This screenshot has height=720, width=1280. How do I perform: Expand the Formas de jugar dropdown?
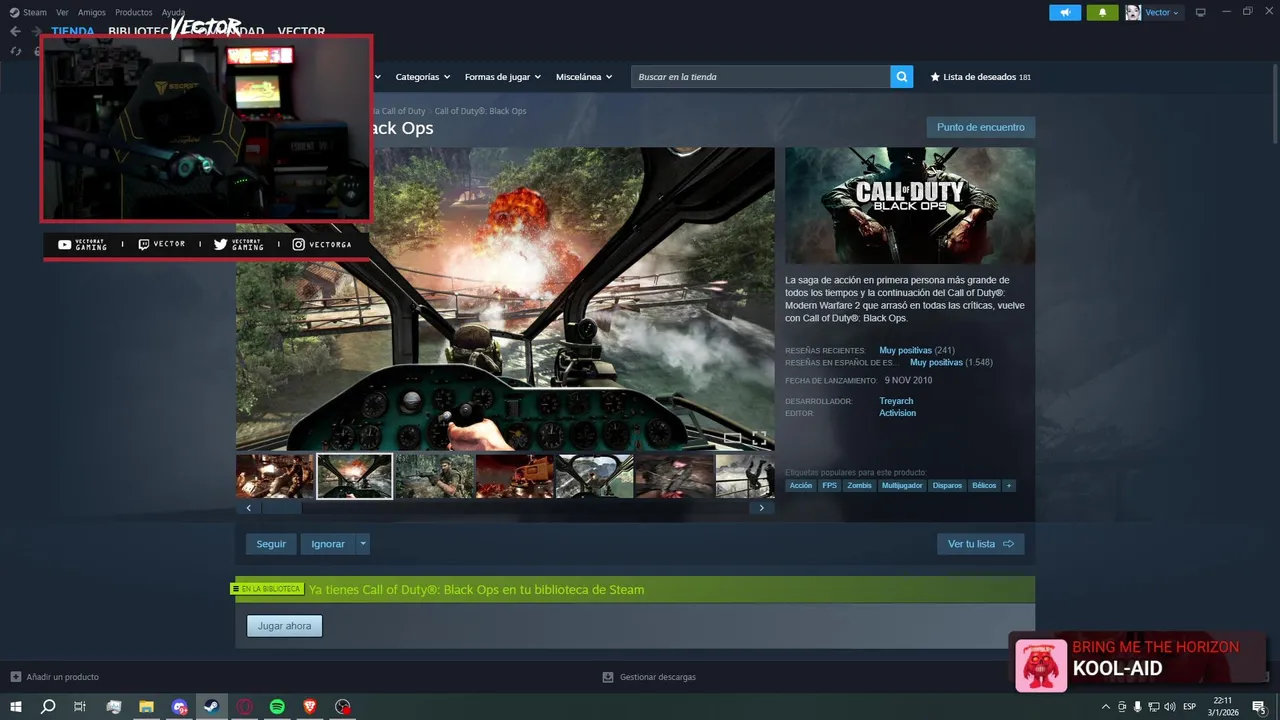(502, 77)
